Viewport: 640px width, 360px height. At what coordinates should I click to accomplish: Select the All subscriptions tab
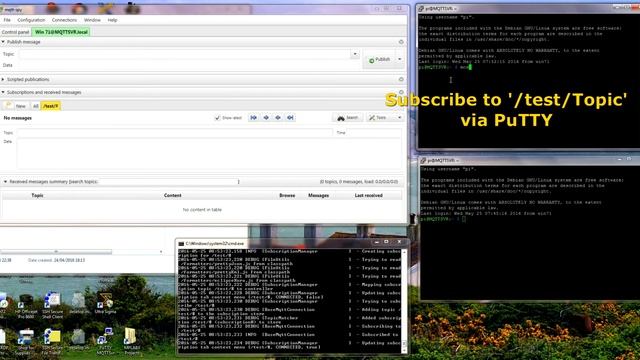coord(36,106)
